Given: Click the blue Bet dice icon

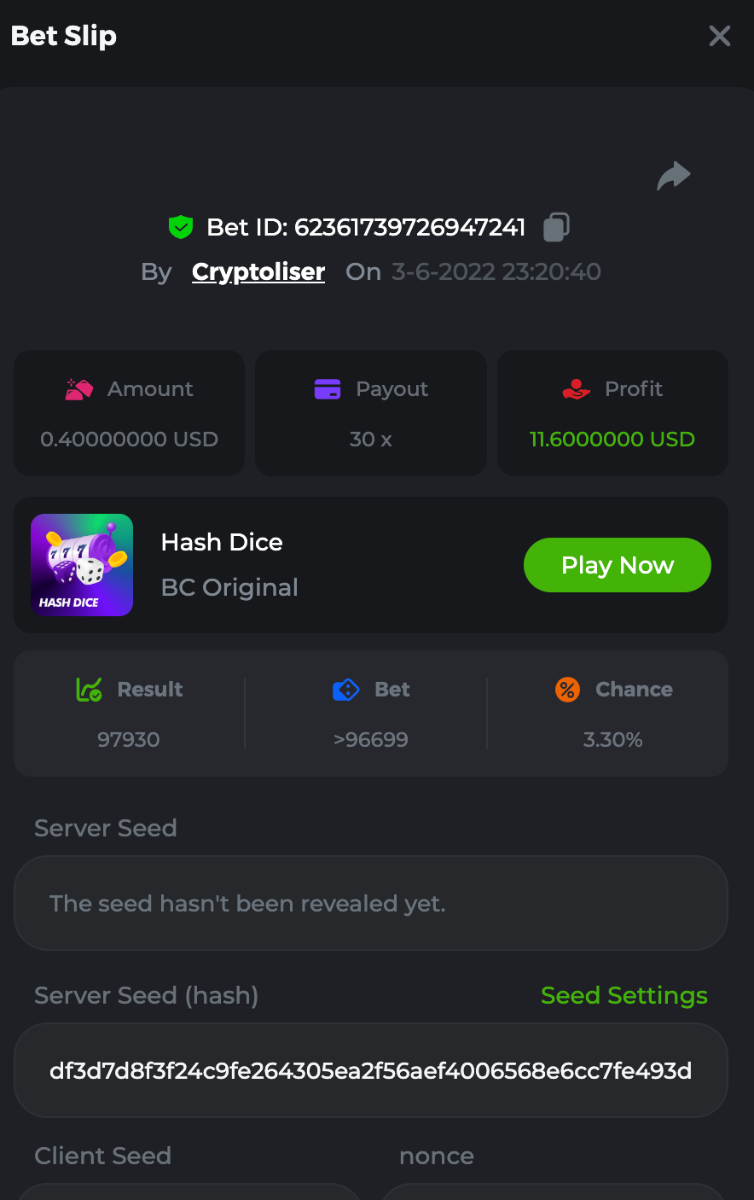Looking at the screenshot, I should point(345,689).
